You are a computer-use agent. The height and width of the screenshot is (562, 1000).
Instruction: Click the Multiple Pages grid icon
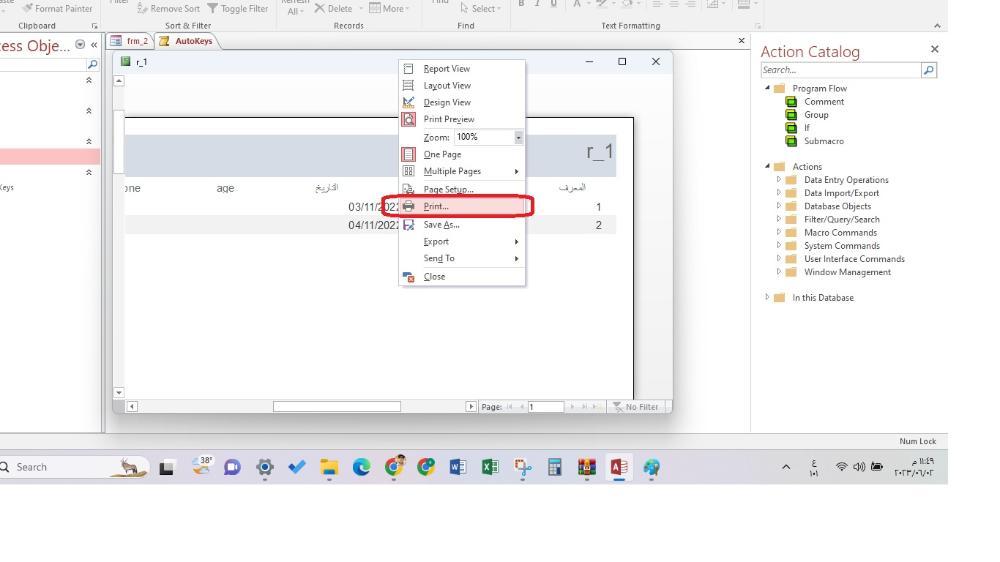pyautogui.click(x=409, y=171)
